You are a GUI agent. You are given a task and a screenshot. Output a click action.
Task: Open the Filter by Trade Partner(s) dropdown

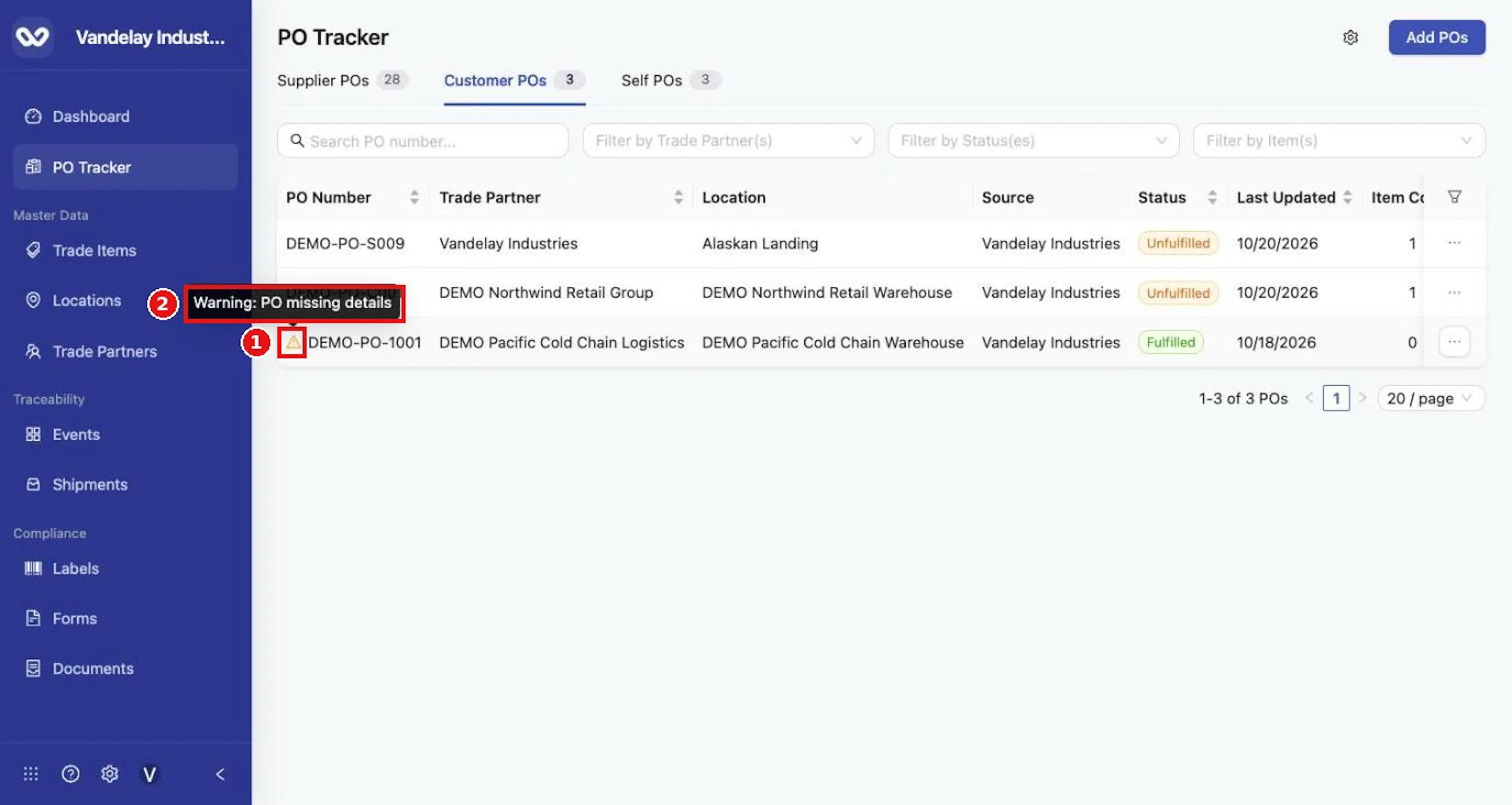click(728, 141)
